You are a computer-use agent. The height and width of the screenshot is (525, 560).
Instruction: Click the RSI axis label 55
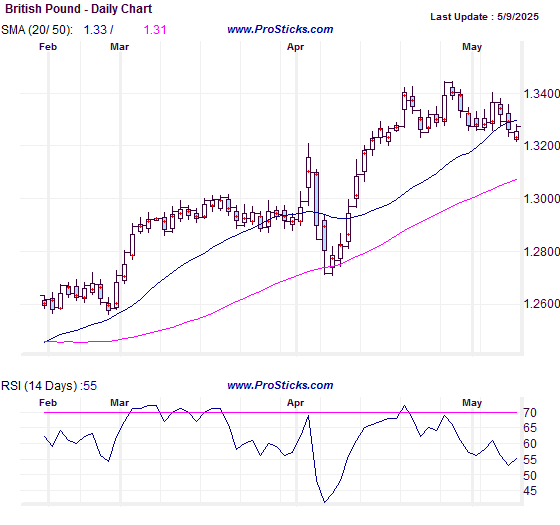(x=530, y=460)
